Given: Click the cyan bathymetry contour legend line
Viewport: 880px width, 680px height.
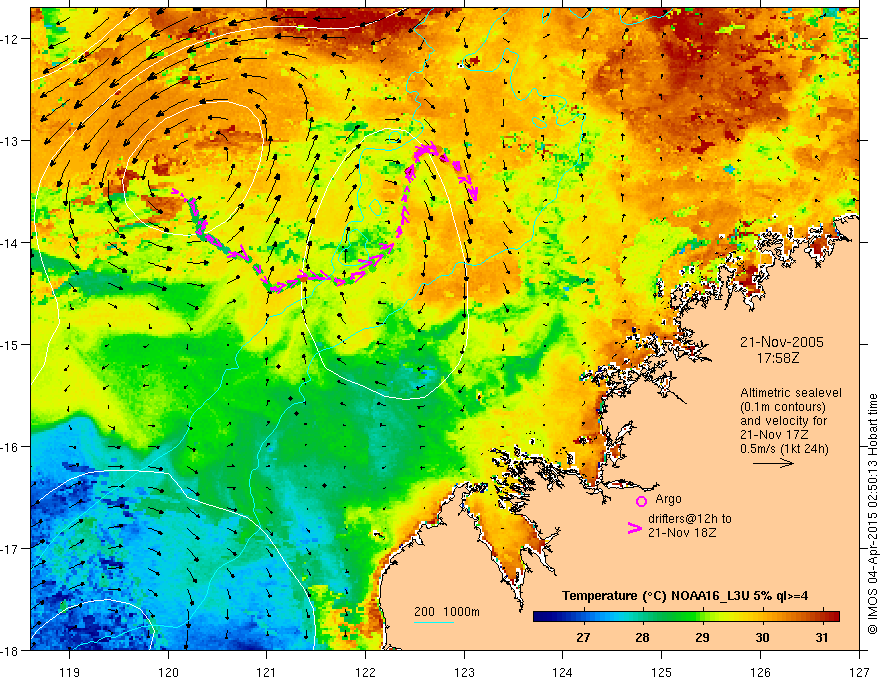Looking at the screenshot, I should click(x=434, y=622).
